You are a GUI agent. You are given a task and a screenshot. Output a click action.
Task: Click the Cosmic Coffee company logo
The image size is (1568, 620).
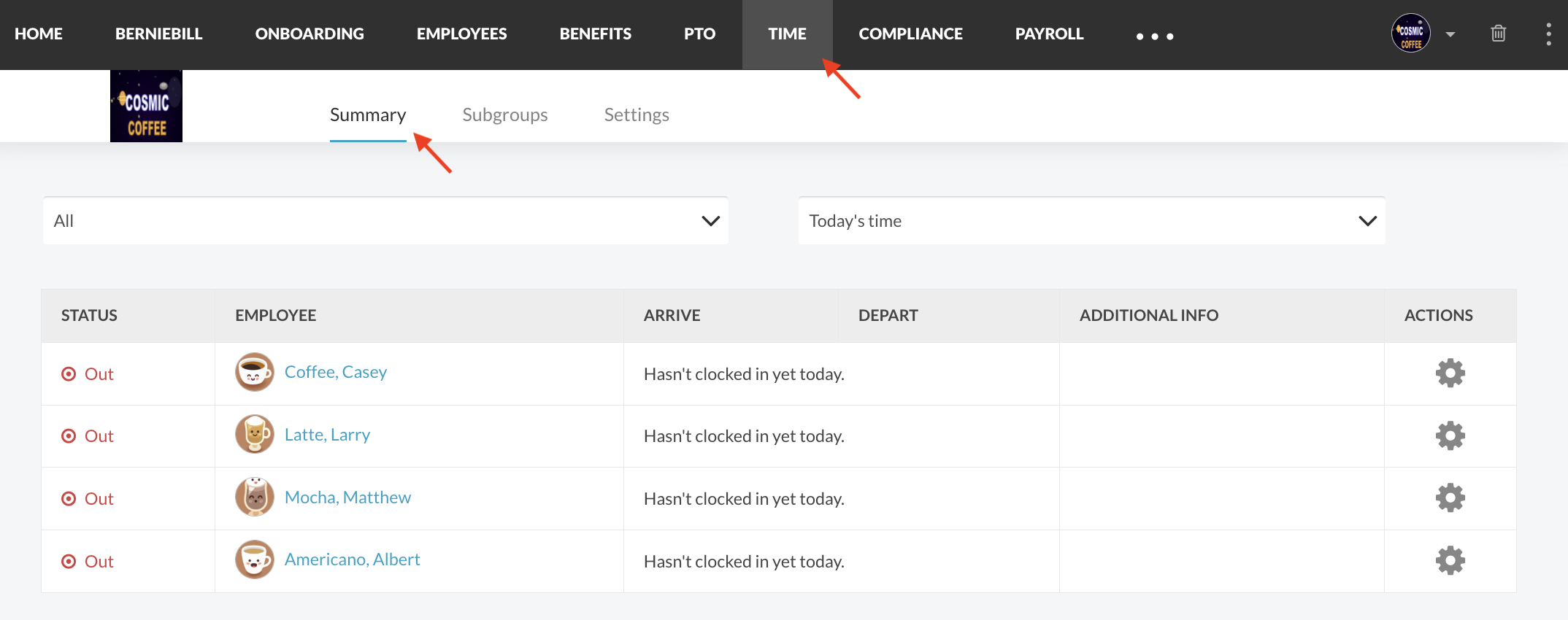146,106
